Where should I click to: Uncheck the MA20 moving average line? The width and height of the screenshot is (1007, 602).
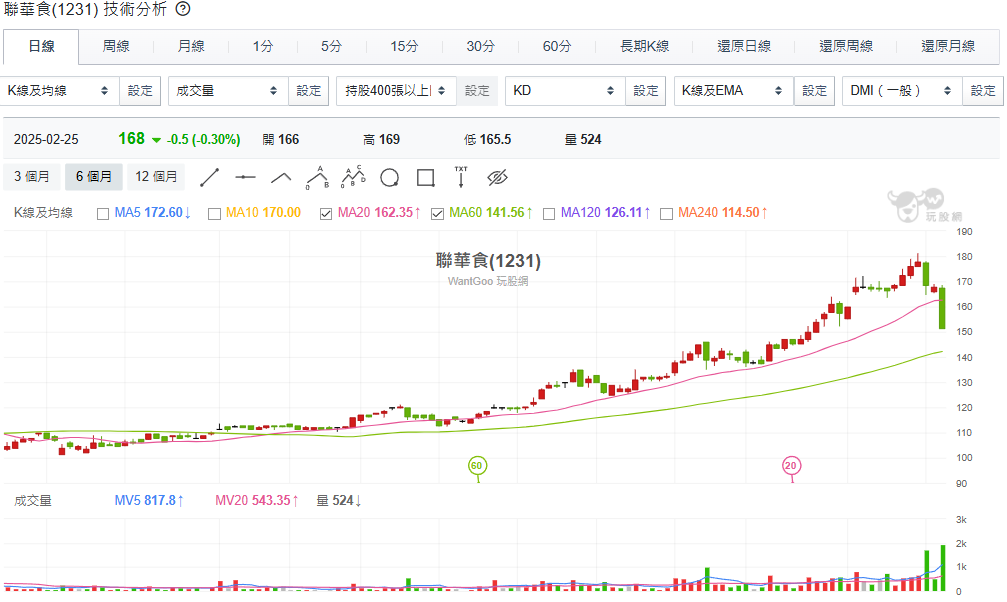coord(326,213)
